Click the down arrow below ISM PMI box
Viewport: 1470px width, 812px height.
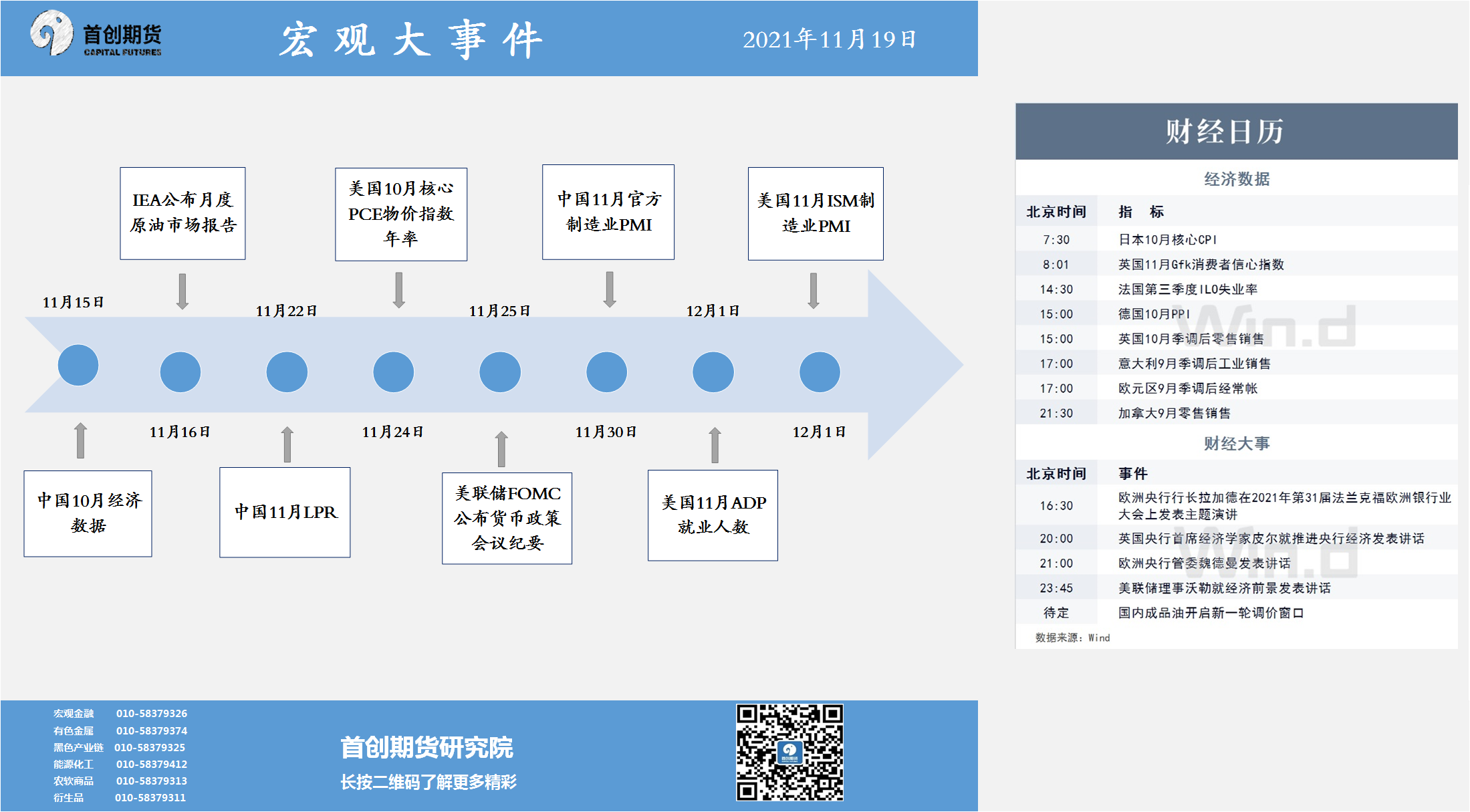[x=814, y=290]
